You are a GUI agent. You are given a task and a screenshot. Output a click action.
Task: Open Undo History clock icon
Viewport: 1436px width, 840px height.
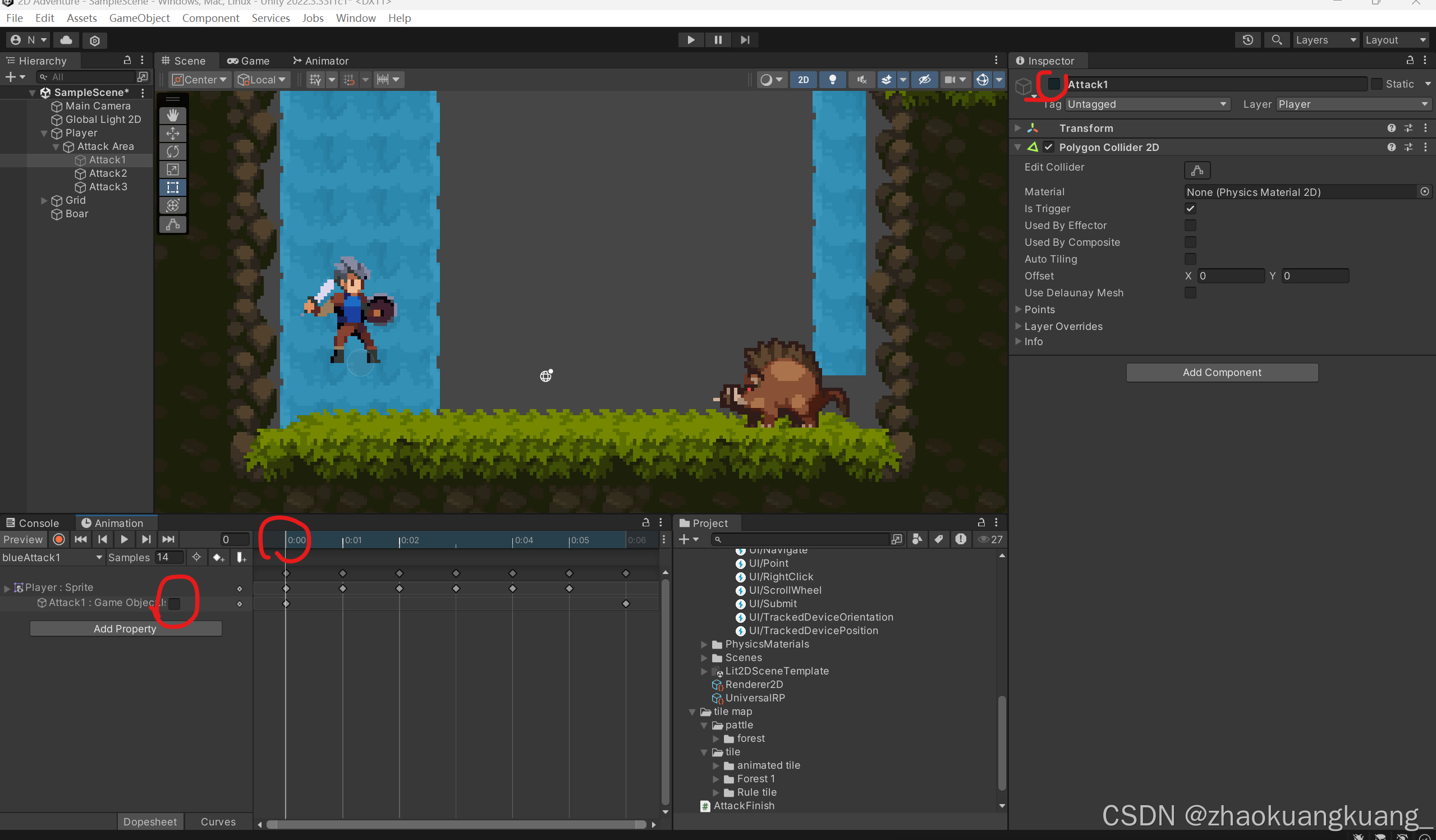click(1248, 40)
